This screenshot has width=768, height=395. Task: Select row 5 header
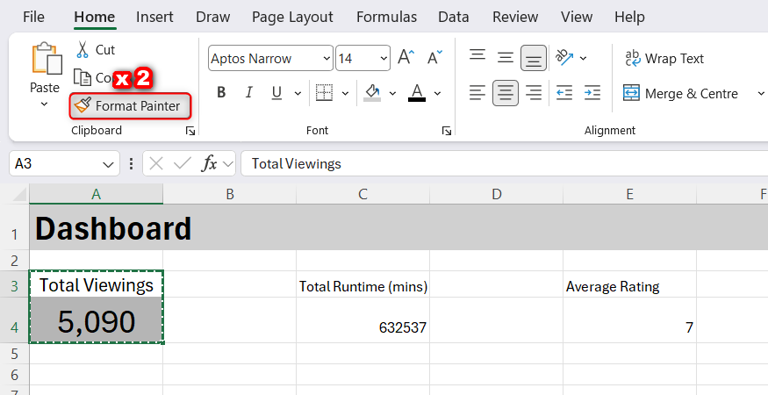pos(14,353)
